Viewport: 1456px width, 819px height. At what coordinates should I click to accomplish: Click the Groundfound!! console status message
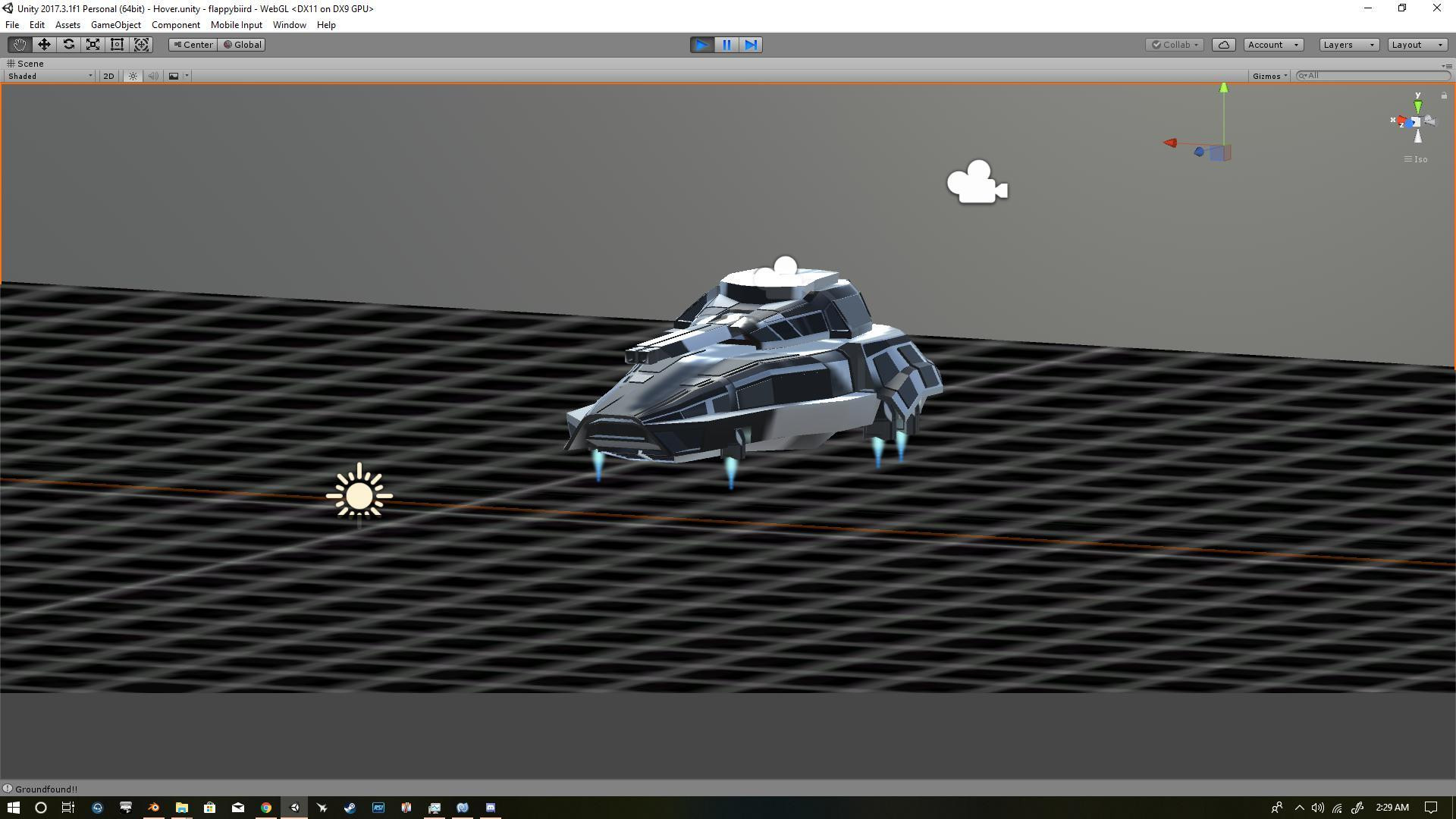(x=46, y=789)
